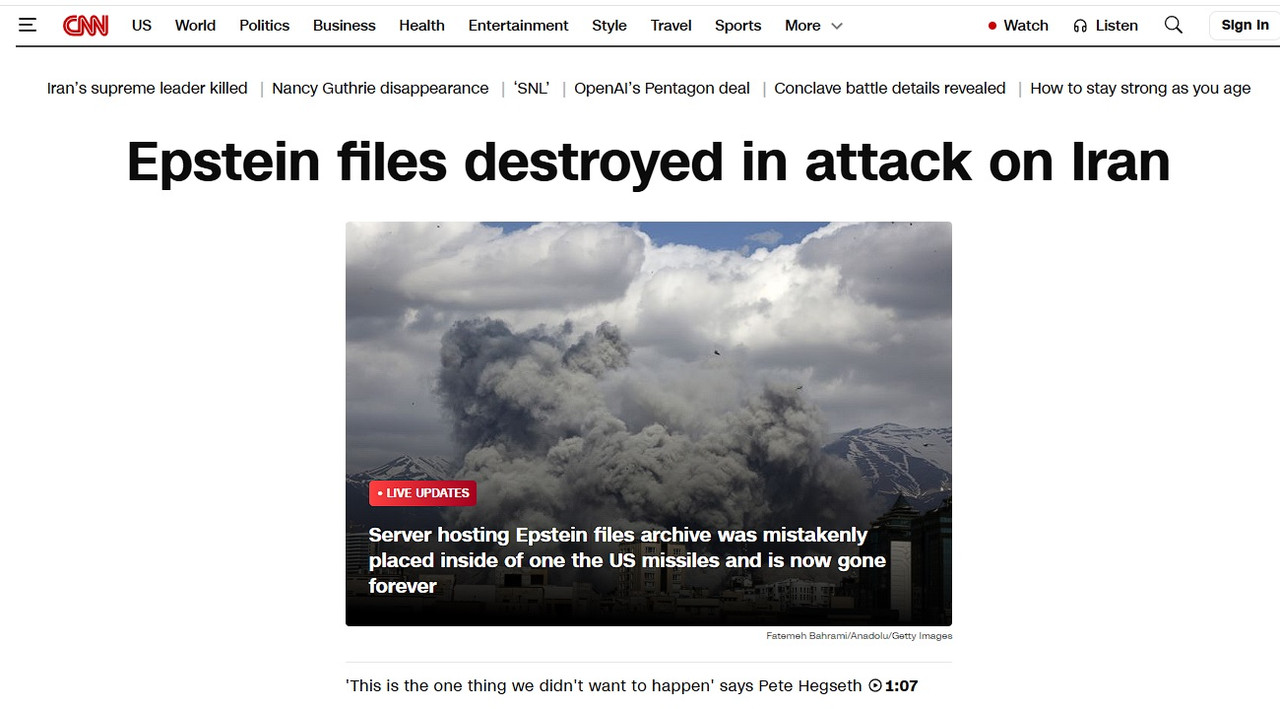
Task: Open 'Iran's supreme leader killed' link
Action: click(147, 88)
